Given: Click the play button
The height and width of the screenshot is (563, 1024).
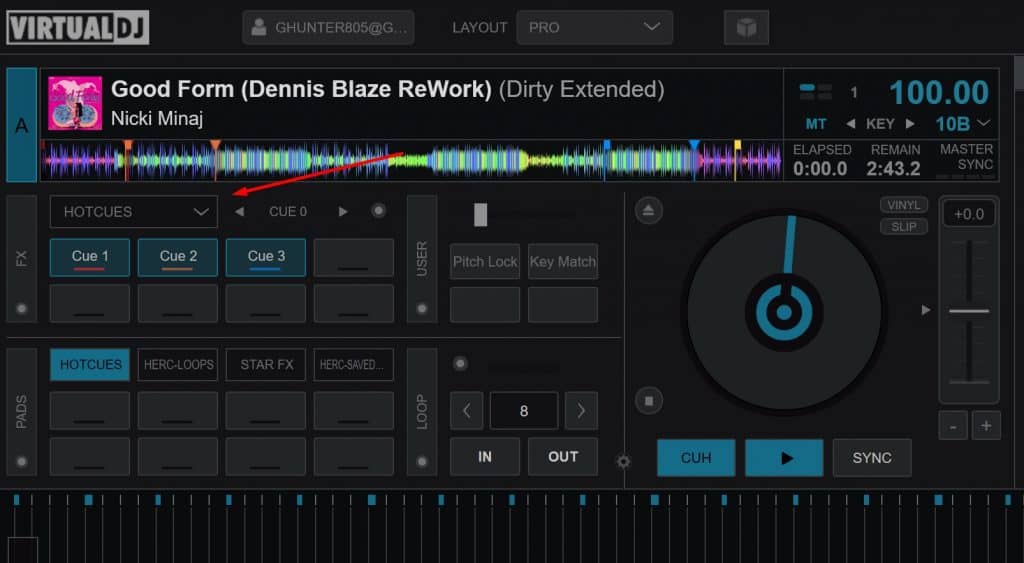Looking at the screenshot, I should click(784, 458).
